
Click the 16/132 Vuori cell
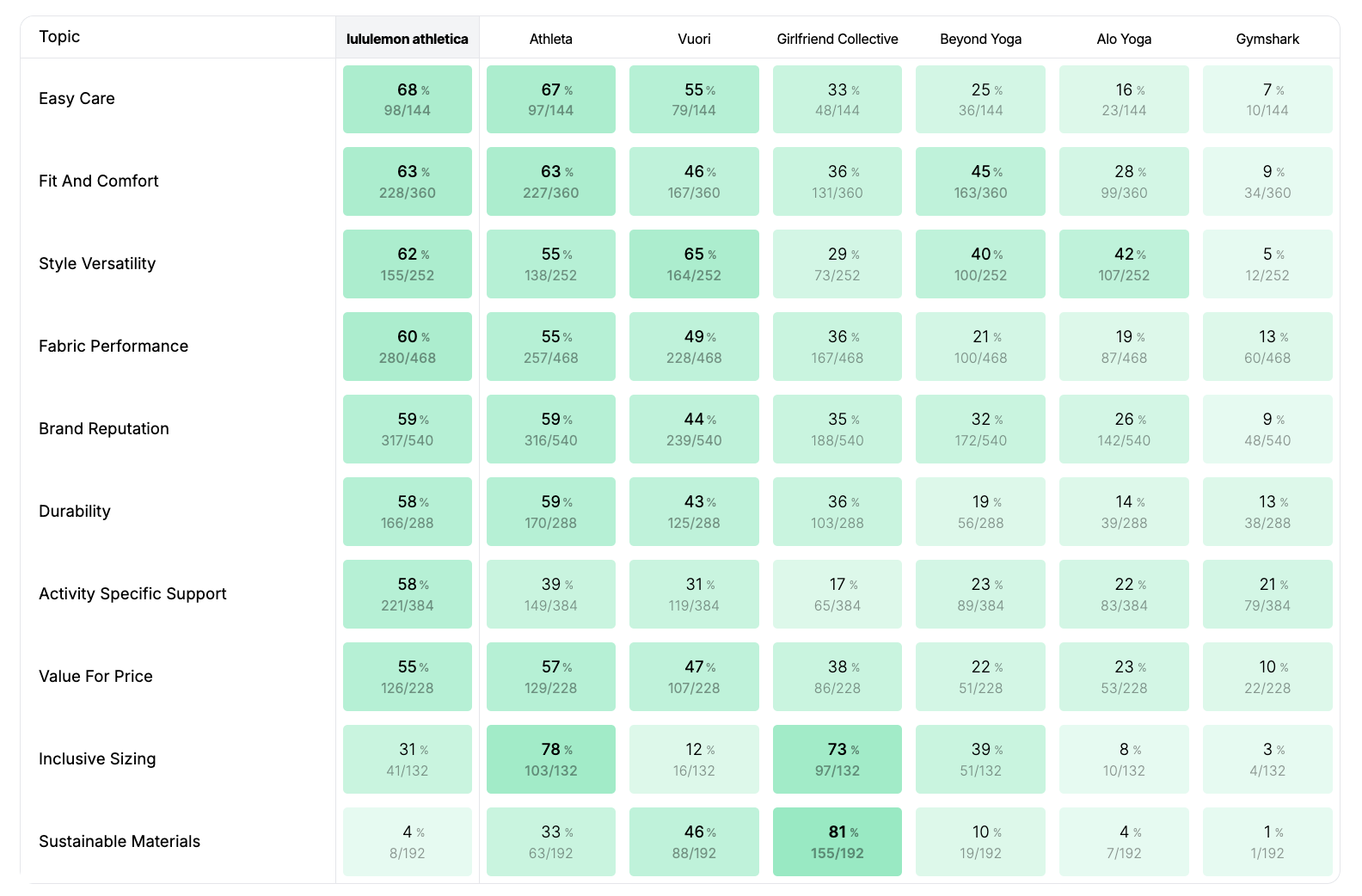(x=694, y=759)
